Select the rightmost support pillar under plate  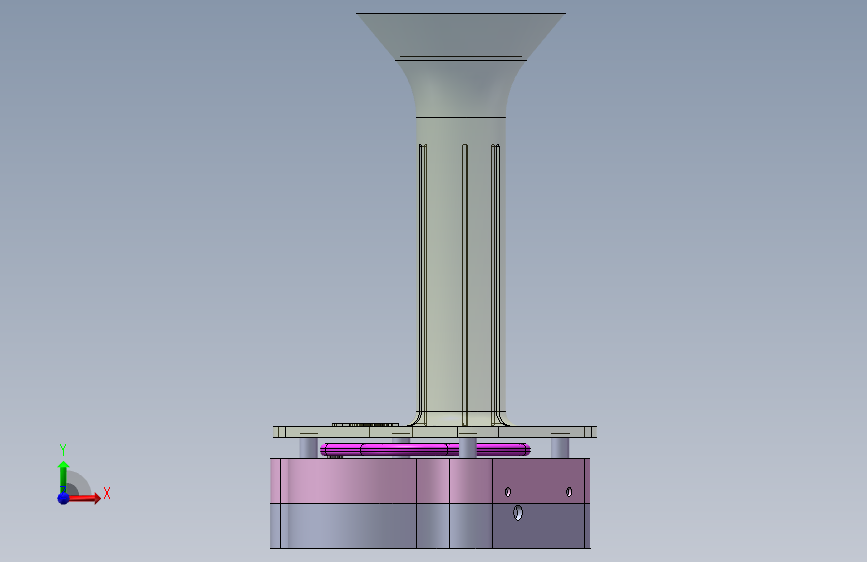[x=560, y=448]
